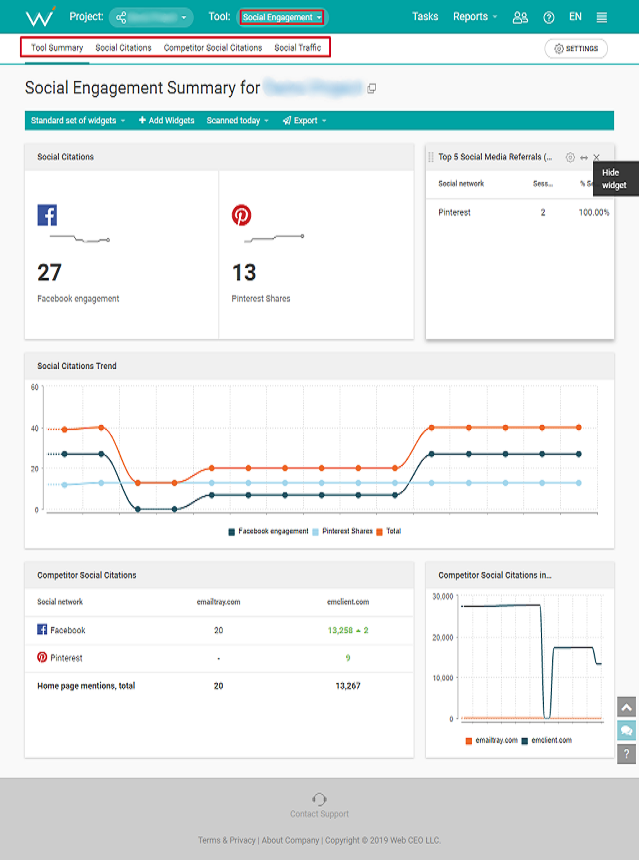This screenshot has width=639, height=860.
Task: Click the green 9 Pinterest value for emclient.com
Action: tap(348, 658)
